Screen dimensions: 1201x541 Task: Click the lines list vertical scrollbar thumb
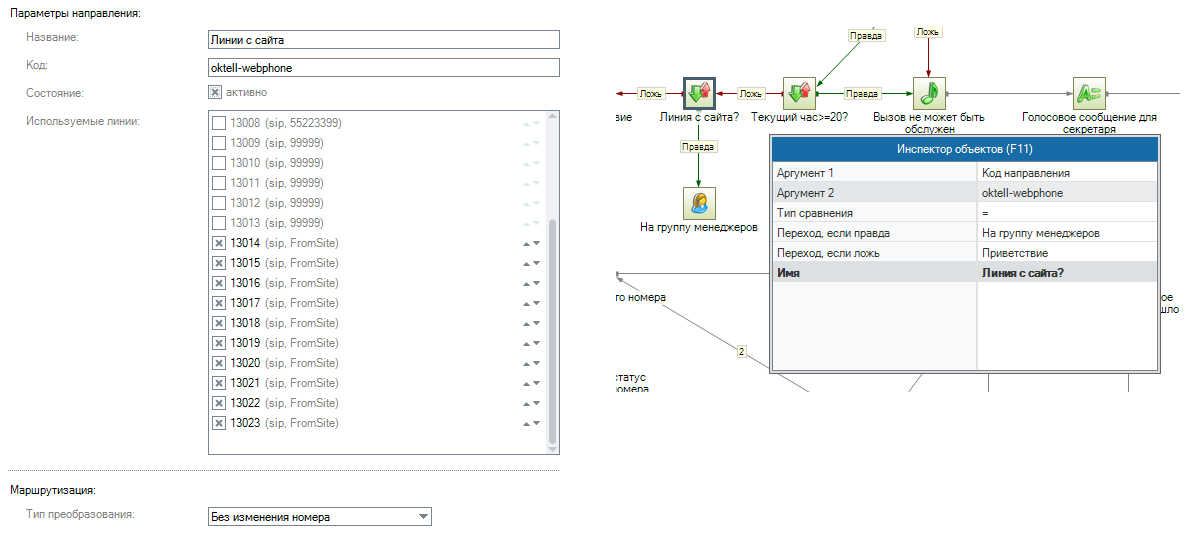pyautogui.click(x=552, y=333)
